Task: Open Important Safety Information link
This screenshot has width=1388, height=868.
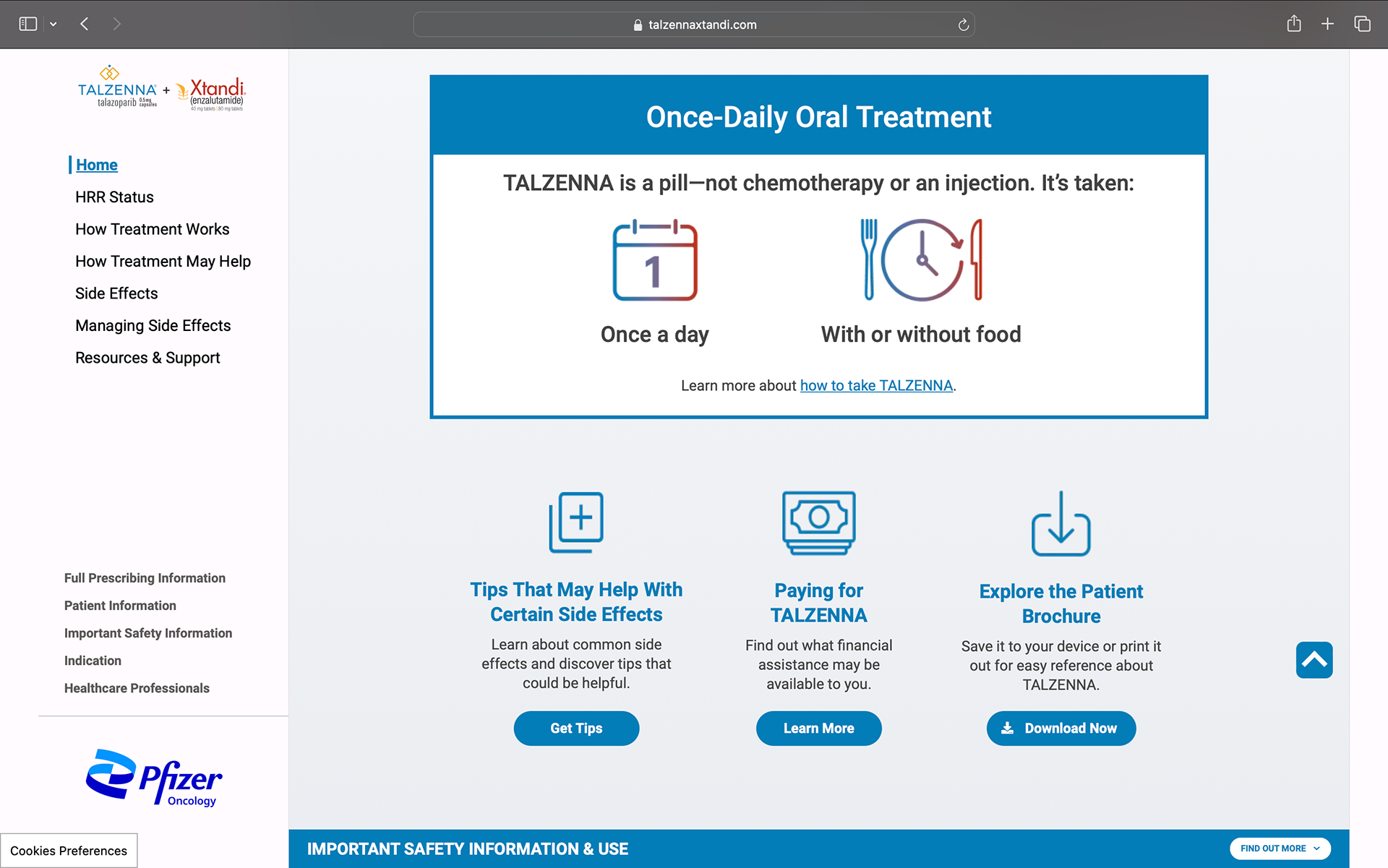Action: tap(148, 633)
